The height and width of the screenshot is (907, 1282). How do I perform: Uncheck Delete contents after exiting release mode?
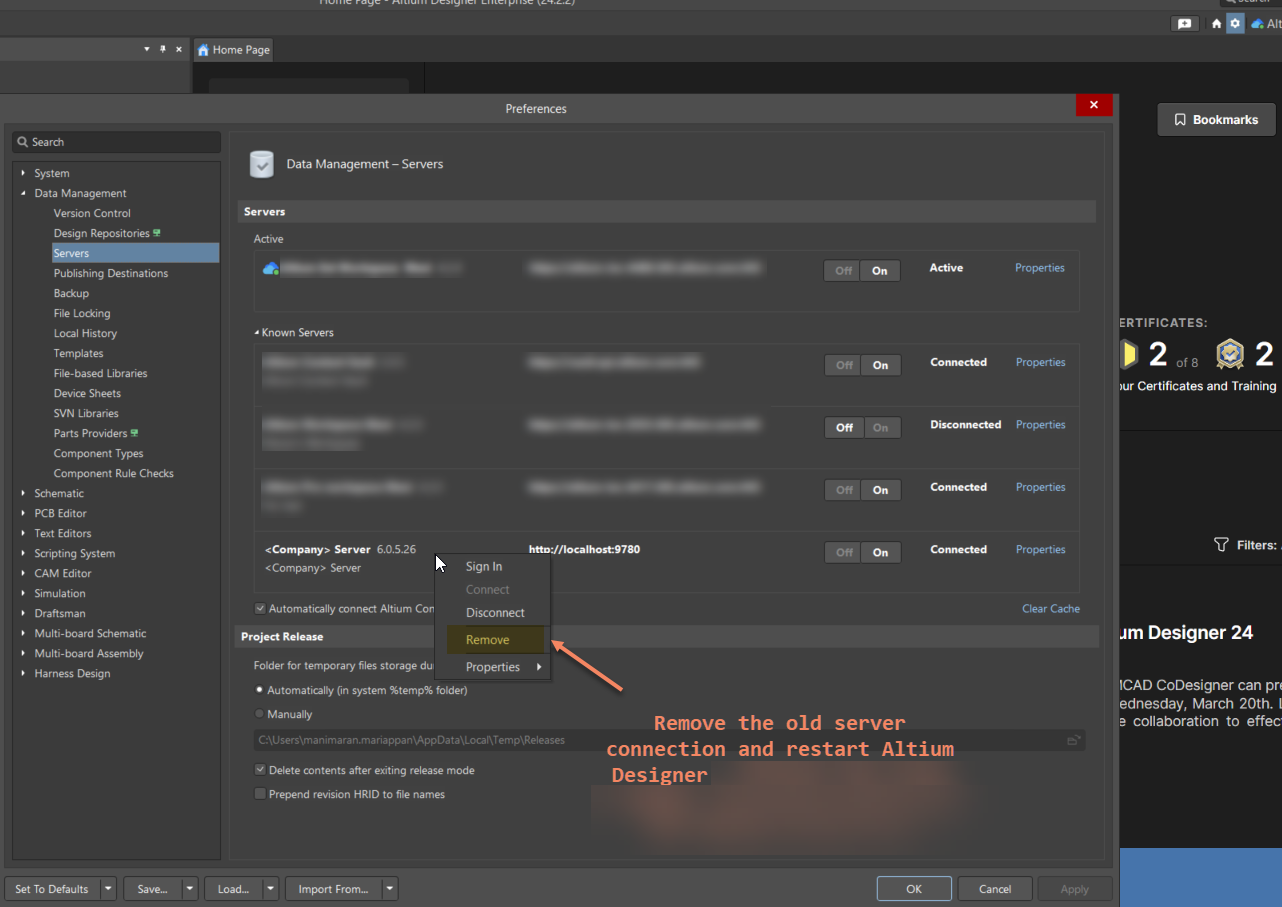click(x=260, y=770)
